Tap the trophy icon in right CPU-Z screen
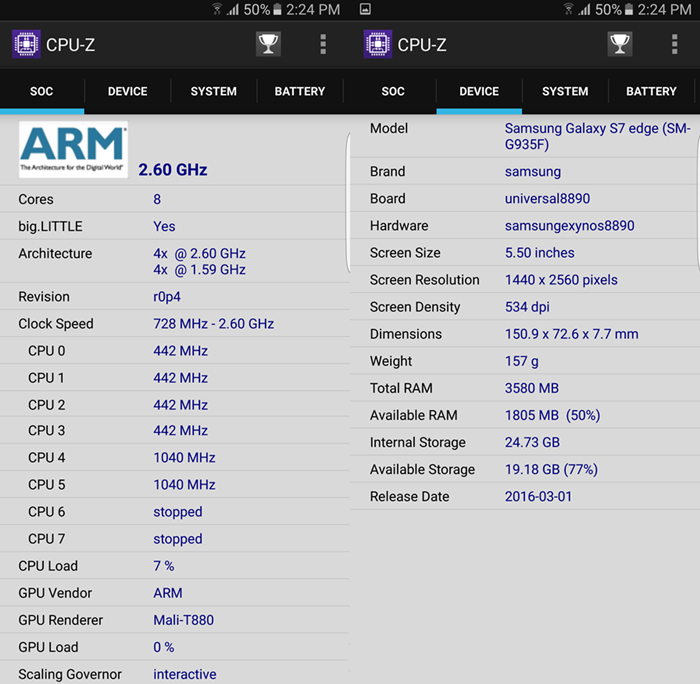The width and height of the screenshot is (700, 684). 620,44
